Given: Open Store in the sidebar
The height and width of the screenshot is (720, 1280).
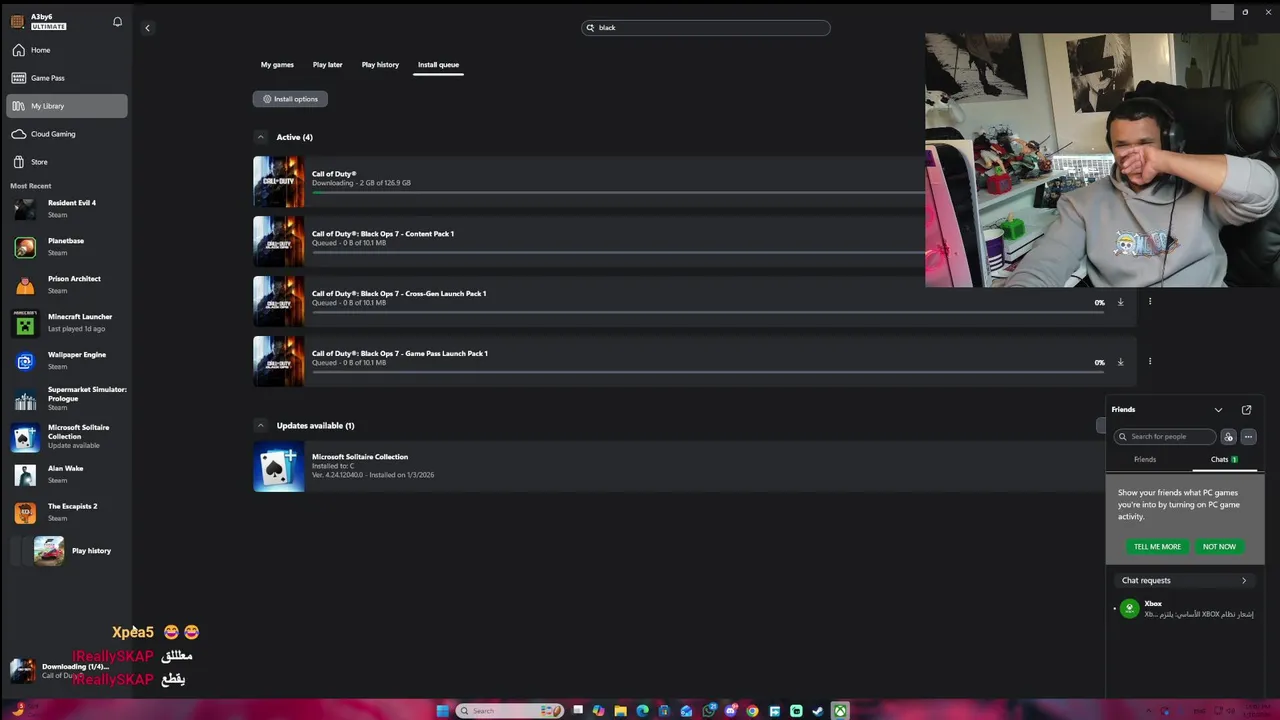Looking at the screenshot, I should (66, 162).
